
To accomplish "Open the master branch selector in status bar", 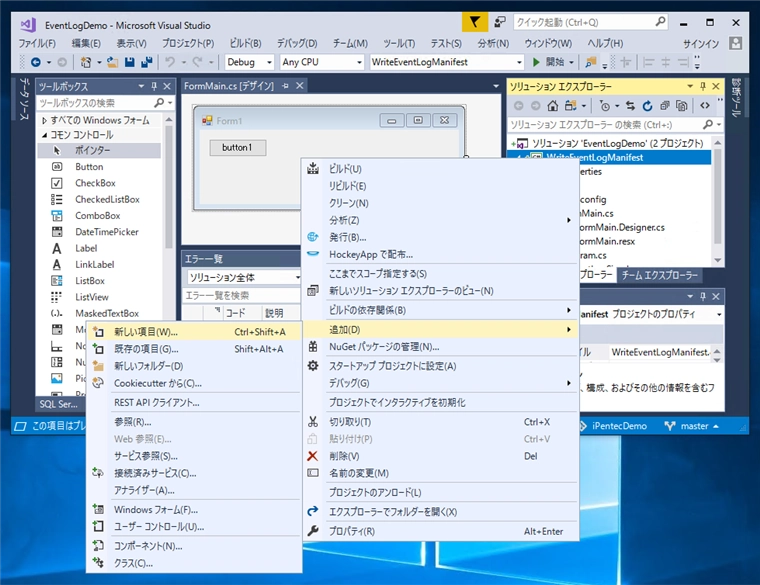I will click(x=692, y=426).
